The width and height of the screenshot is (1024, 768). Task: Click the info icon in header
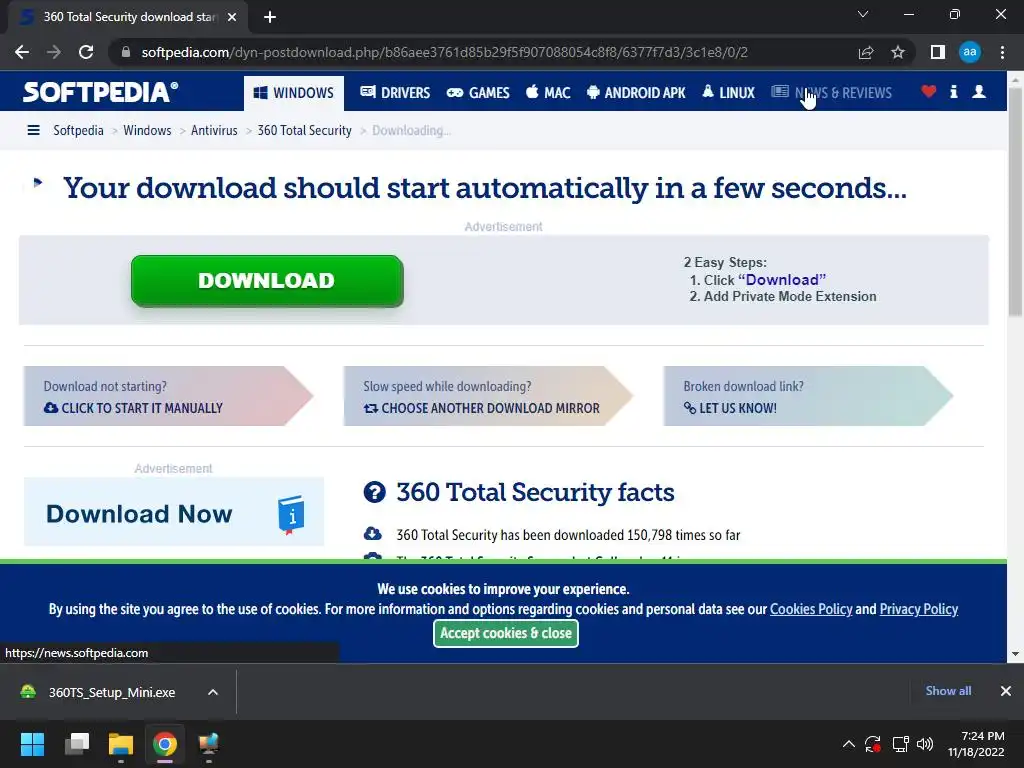[953, 92]
